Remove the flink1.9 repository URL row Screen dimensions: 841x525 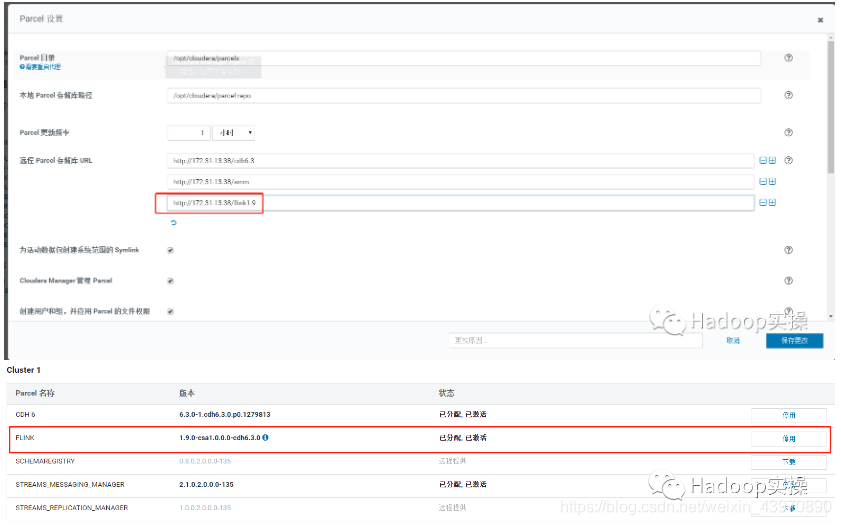click(763, 203)
